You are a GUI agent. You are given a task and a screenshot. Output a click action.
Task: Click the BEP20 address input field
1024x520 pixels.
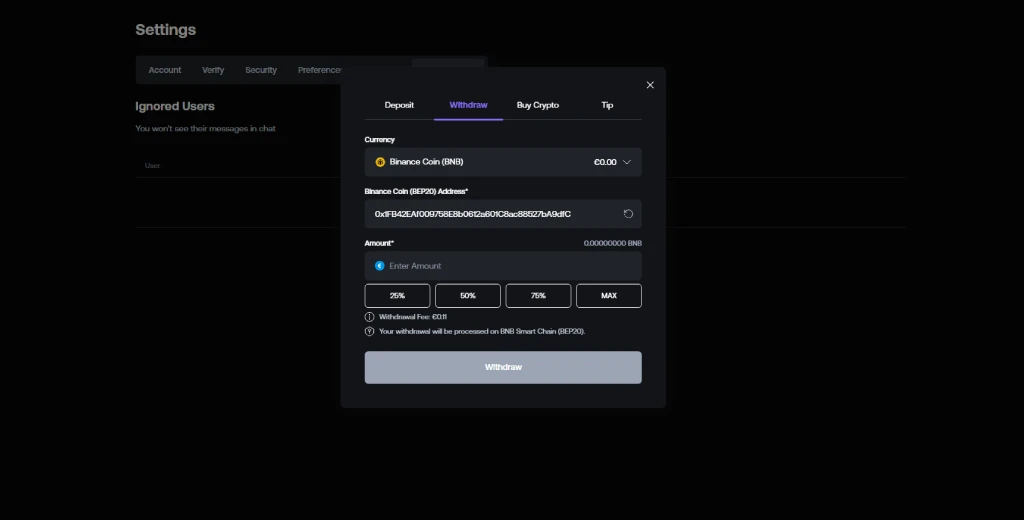[x=503, y=214]
